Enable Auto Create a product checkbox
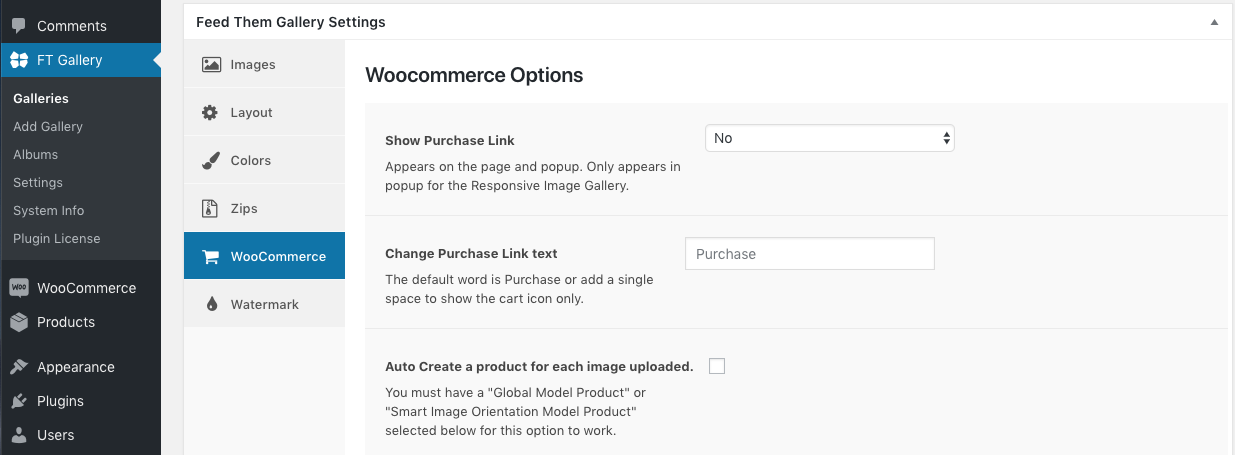This screenshot has height=455, width=1235. click(x=716, y=366)
